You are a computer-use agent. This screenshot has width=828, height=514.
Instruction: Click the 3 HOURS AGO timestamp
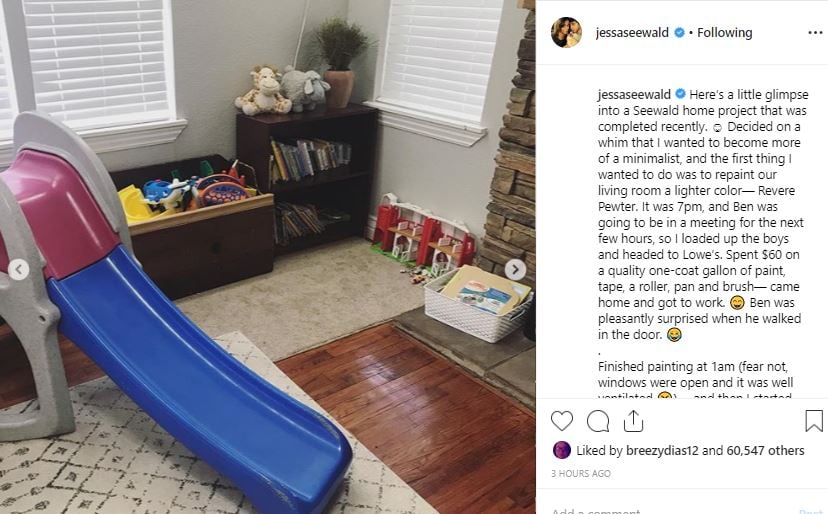[581, 474]
